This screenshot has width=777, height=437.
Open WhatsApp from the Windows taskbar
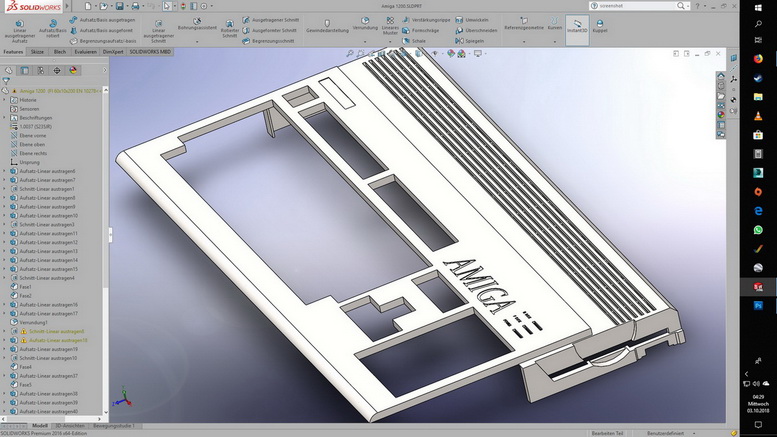point(758,229)
